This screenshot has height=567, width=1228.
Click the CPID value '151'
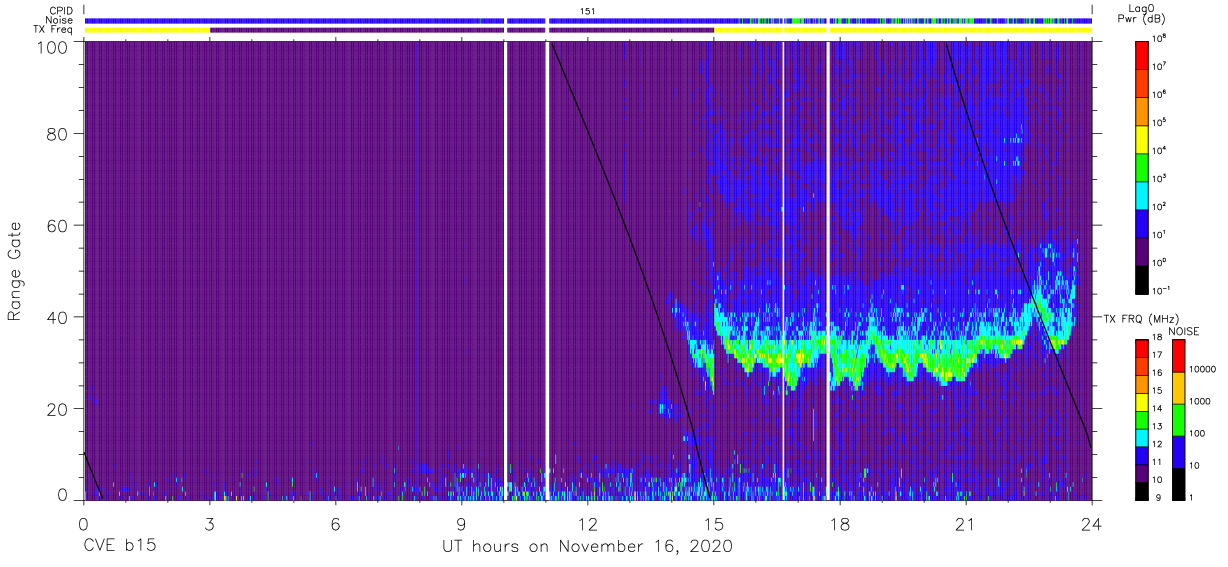click(588, 11)
